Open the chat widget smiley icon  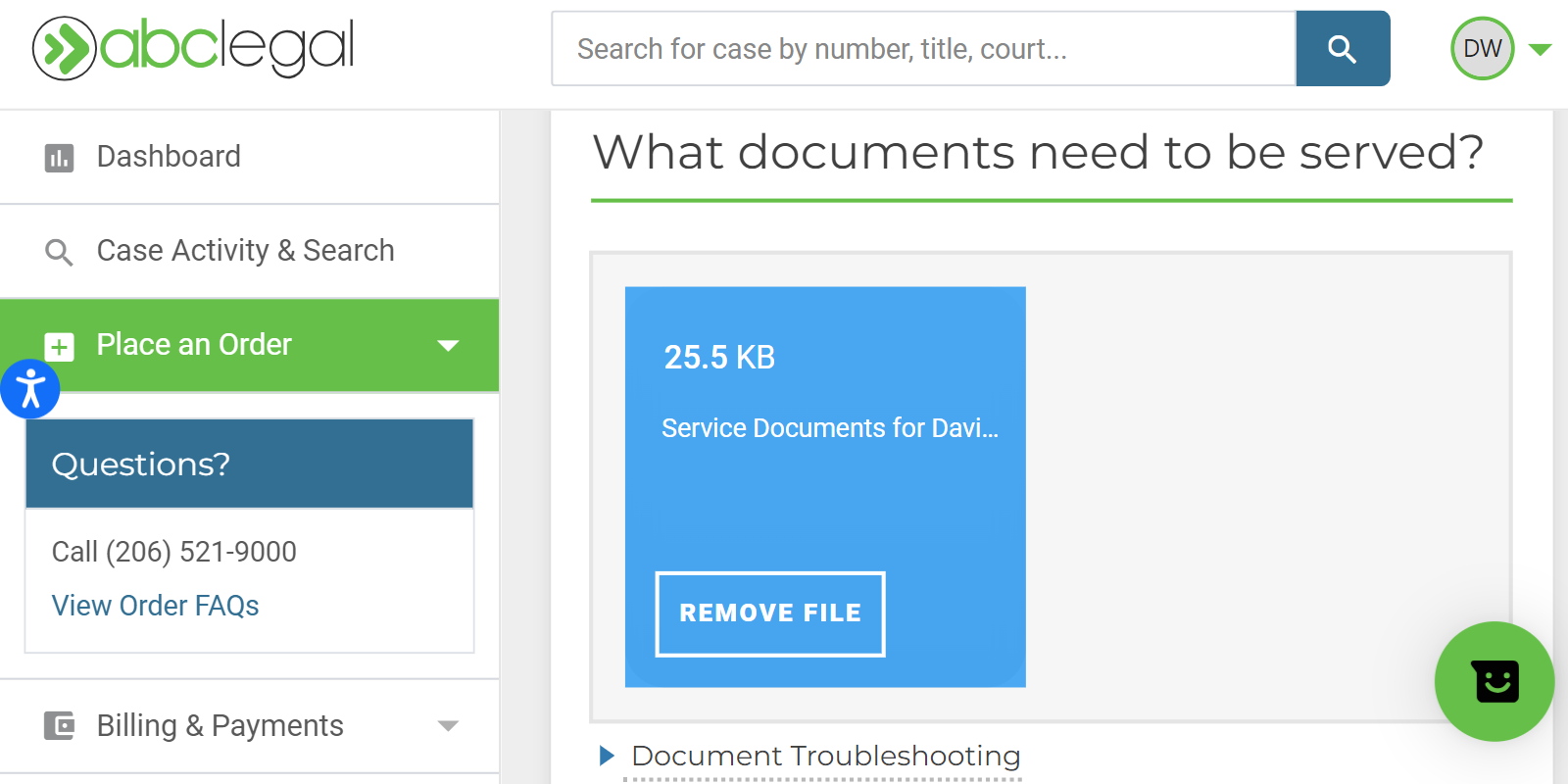click(x=1494, y=681)
